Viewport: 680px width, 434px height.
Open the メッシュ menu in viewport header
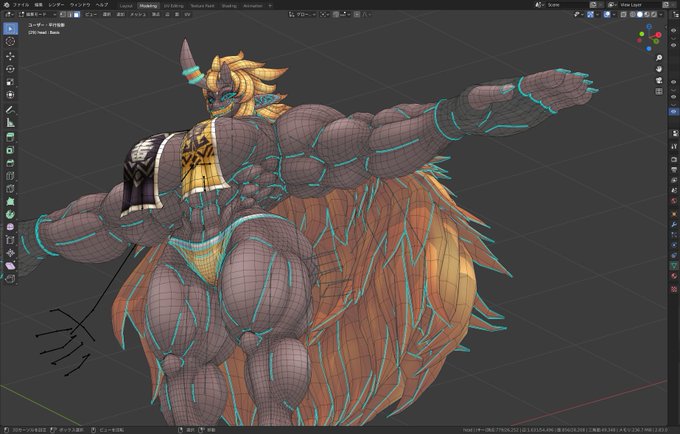[x=138, y=14]
